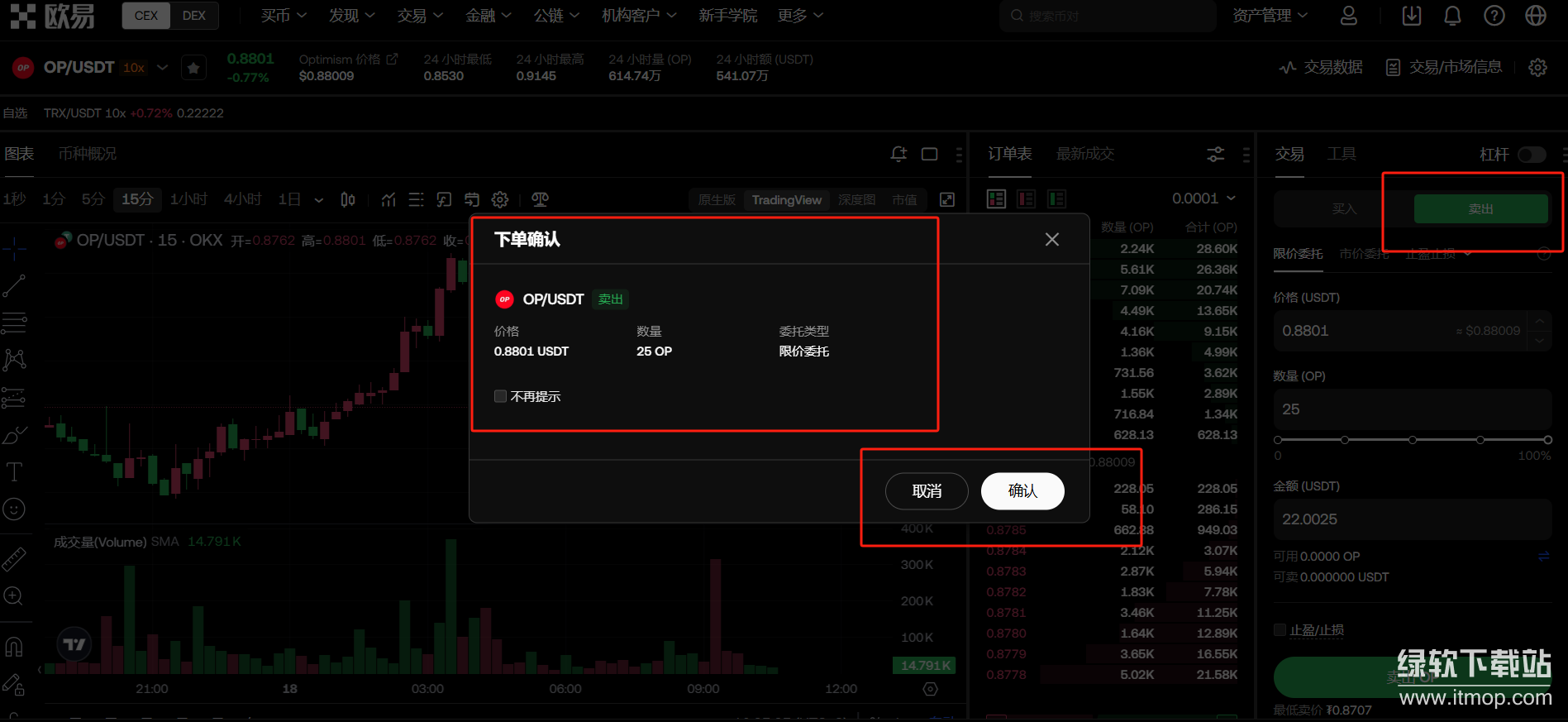Select the 卖出 sell toggle
This screenshot has height=722, width=1568.
point(1480,209)
